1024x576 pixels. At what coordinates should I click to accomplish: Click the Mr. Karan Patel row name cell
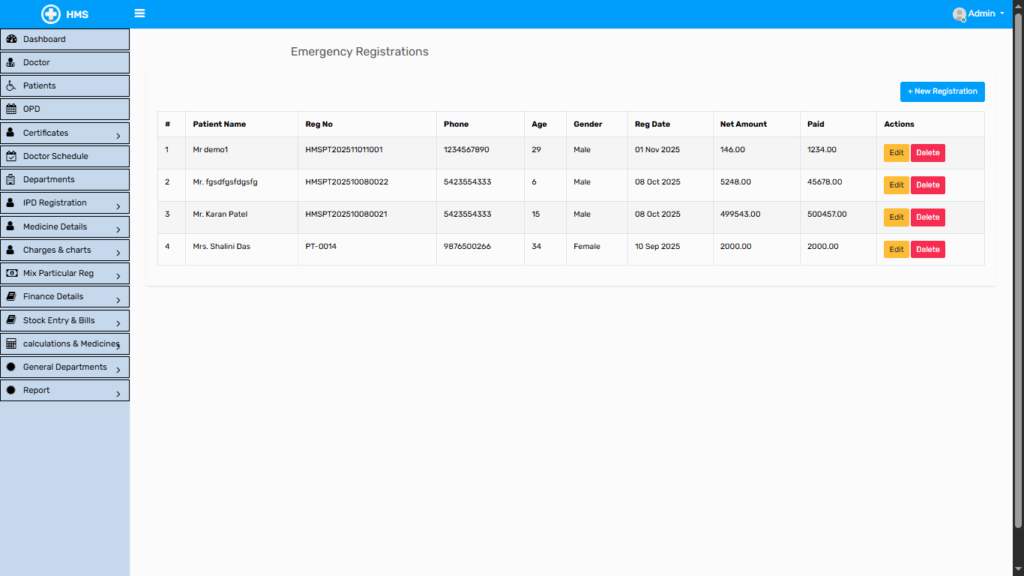coord(220,214)
